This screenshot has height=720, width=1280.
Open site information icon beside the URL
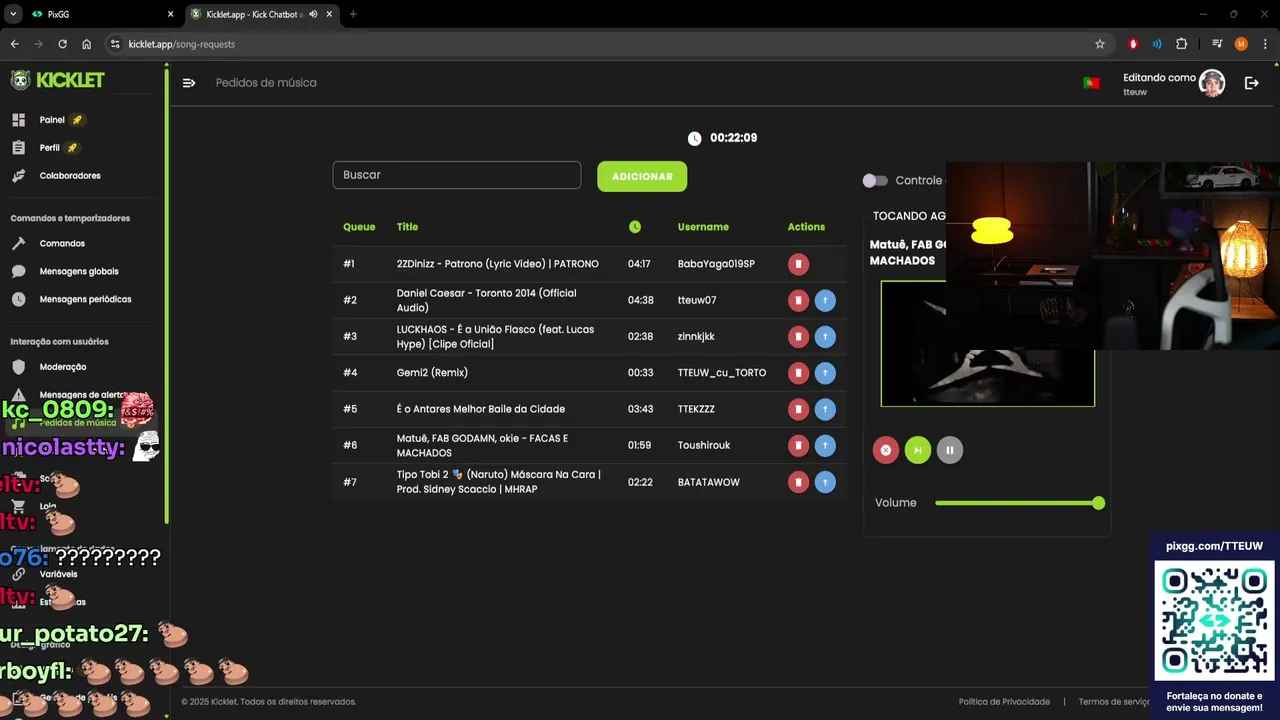115,44
